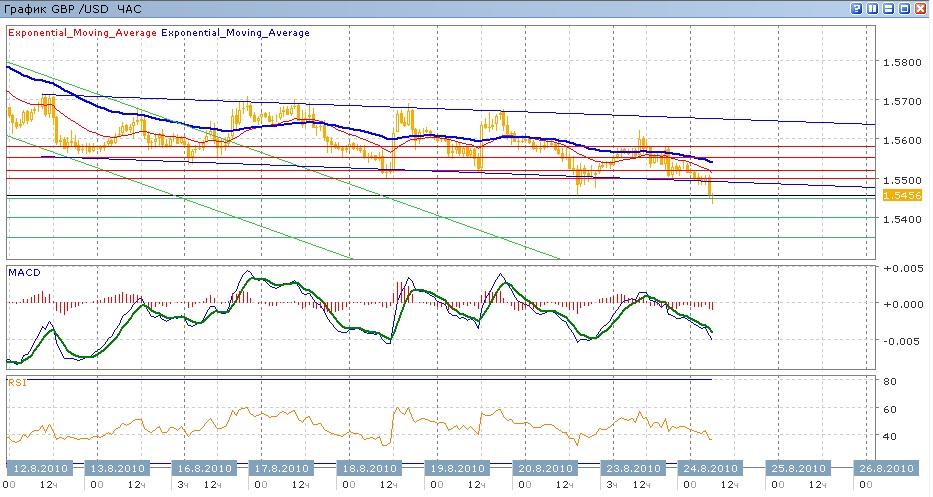Image resolution: width=933 pixels, height=497 pixels.
Task: Click the 26.8.2010 date marker
Action: click(x=885, y=468)
